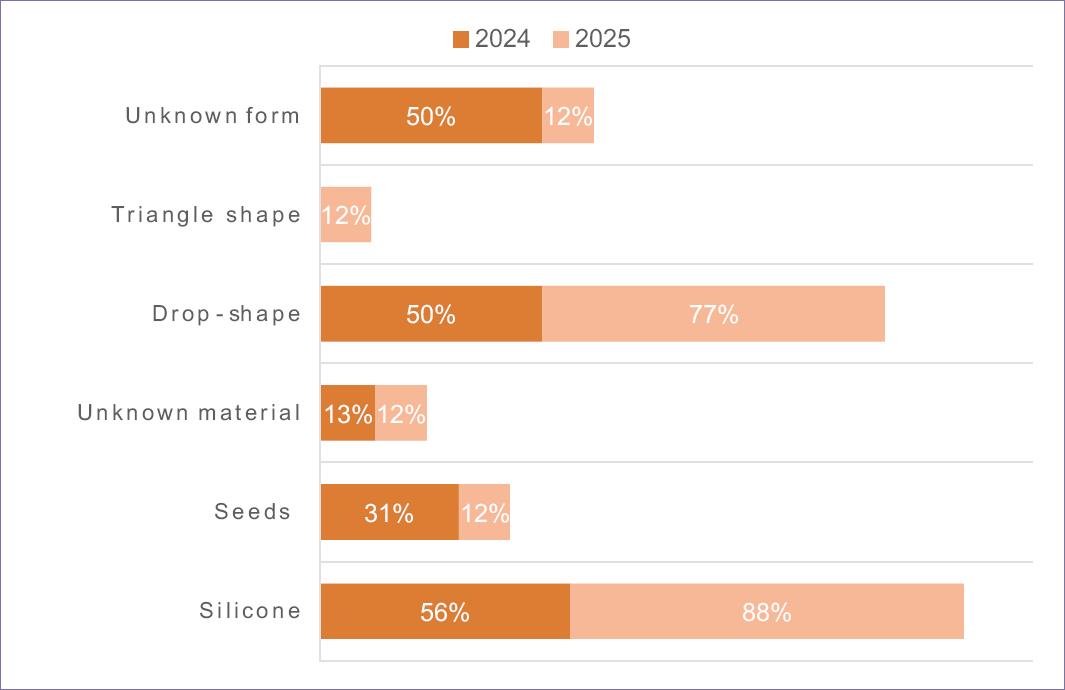Viewport: 1065px width, 690px height.
Task: Select the Drop-shape 2025 bar at 77%
Action: point(713,313)
